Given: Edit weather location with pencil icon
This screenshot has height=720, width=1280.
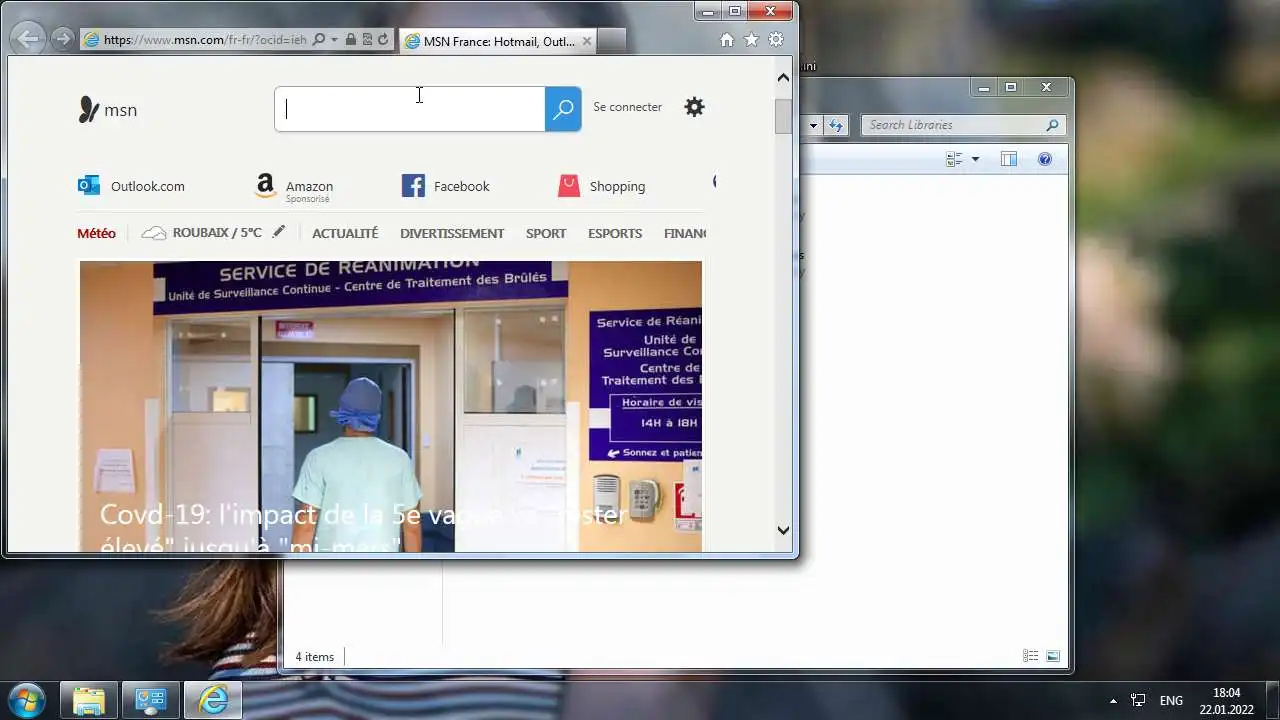Looking at the screenshot, I should tap(279, 232).
